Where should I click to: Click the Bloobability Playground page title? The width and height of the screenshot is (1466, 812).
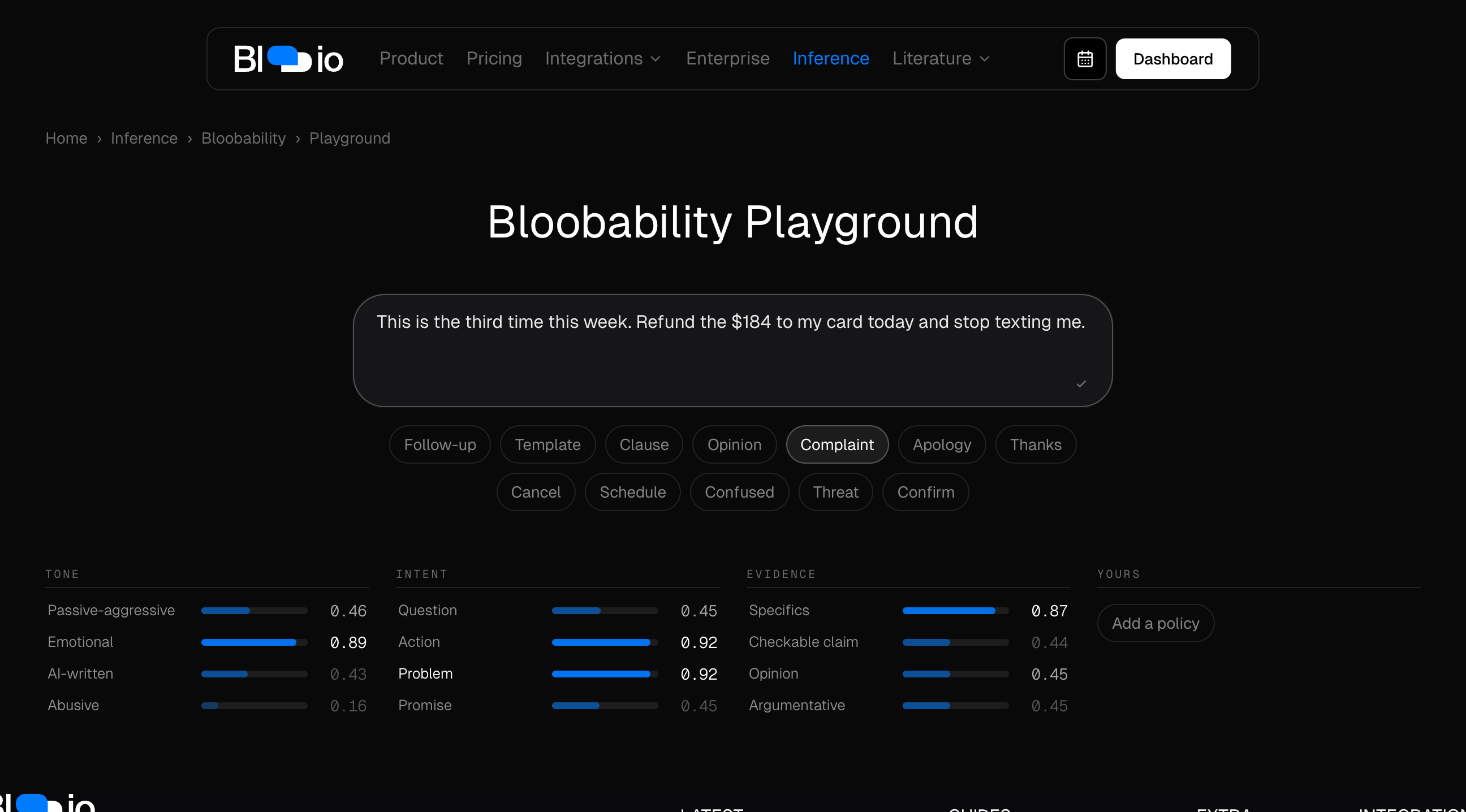pyautogui.click(x=732, y=222)
